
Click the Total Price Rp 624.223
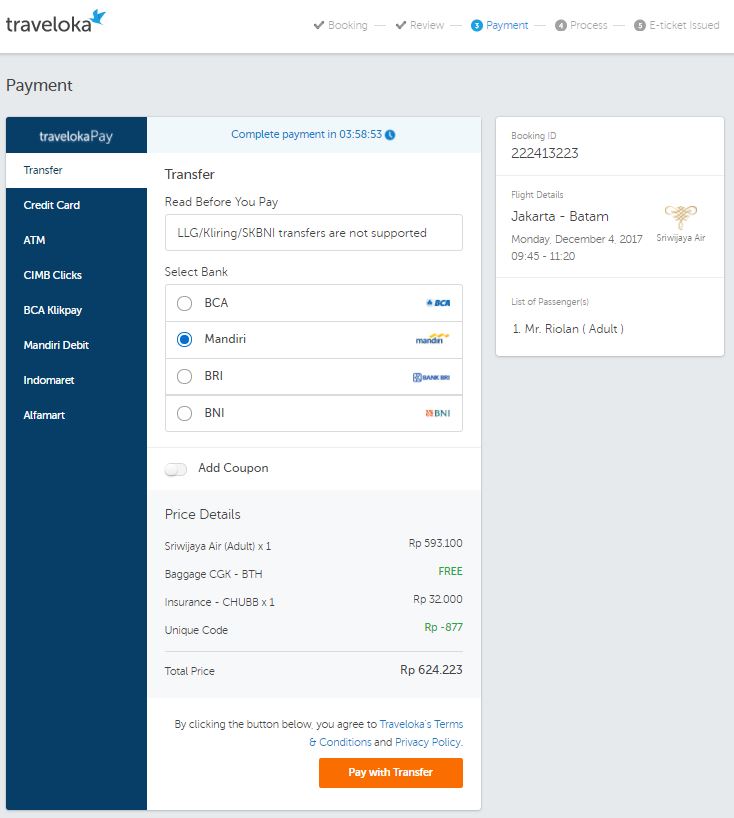click(431, 670)
